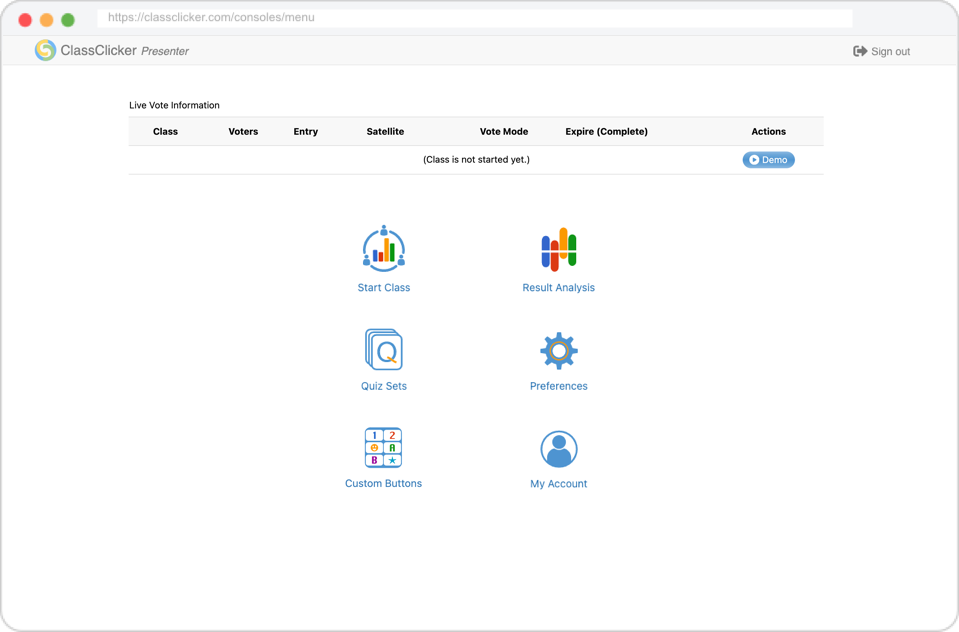Open the Preferences gear icon
The image size is (959, 632).
(x=558, y=350)
